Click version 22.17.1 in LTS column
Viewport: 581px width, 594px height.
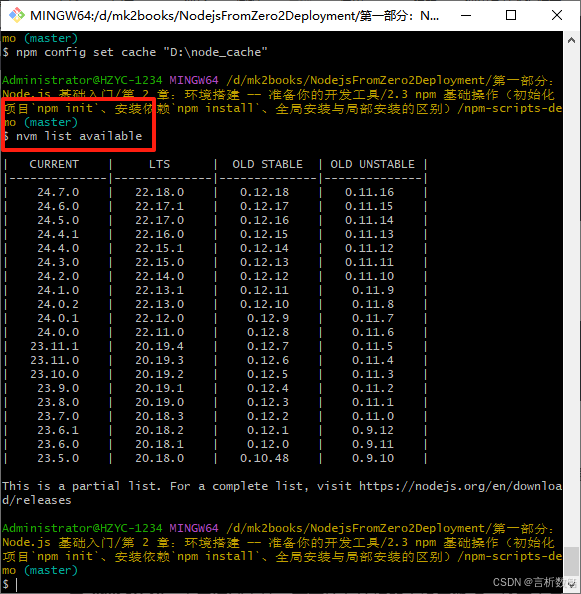(159, 206)
